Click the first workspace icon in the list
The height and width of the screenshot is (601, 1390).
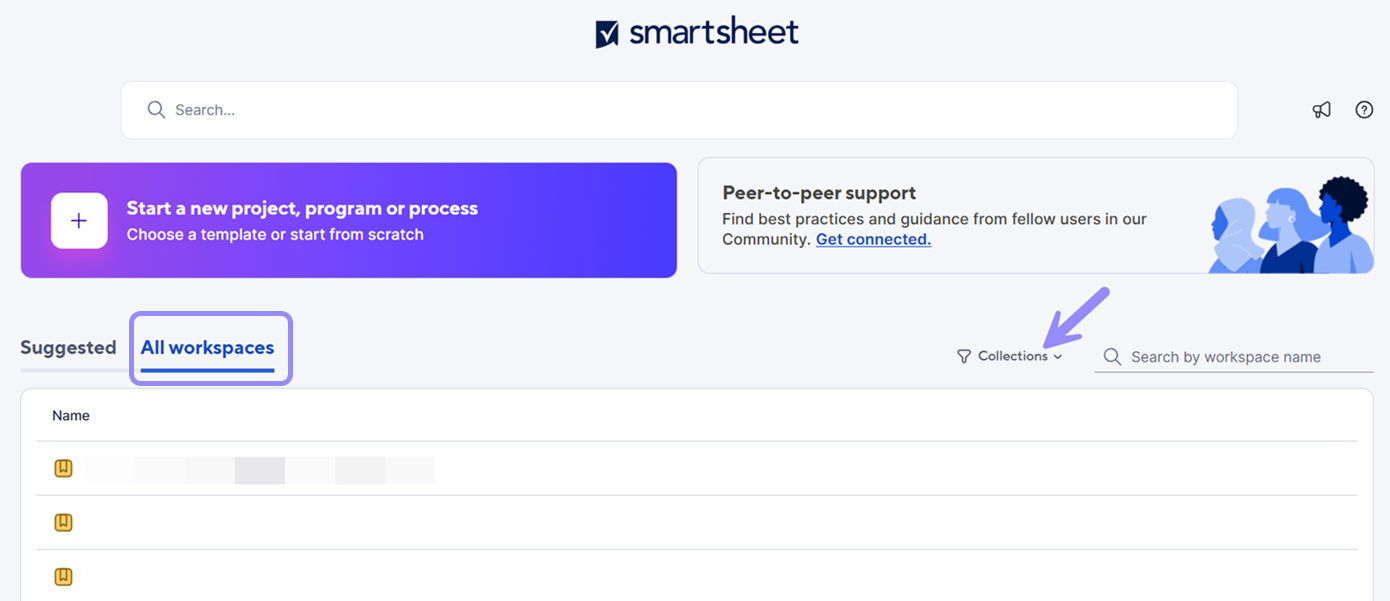pyautogui.click(x=63, y=468)
